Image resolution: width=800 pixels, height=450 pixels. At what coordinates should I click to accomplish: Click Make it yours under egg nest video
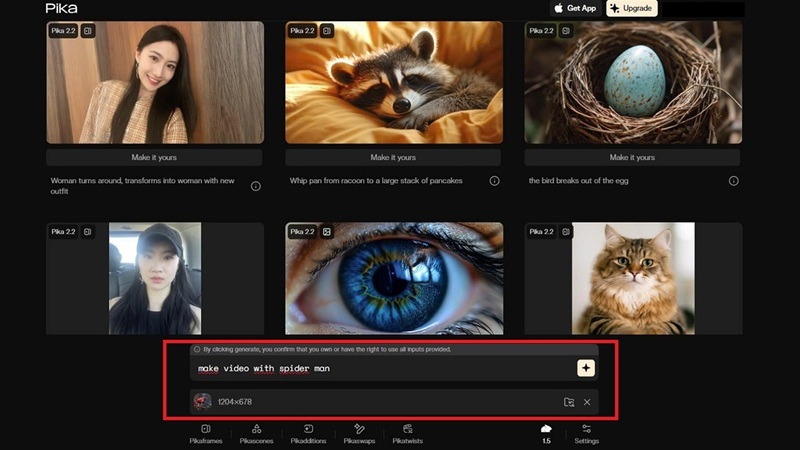[x=632, y=157]
